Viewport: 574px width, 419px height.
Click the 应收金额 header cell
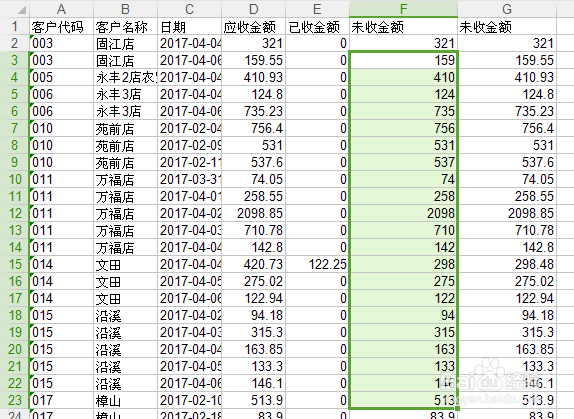(253, 26)
